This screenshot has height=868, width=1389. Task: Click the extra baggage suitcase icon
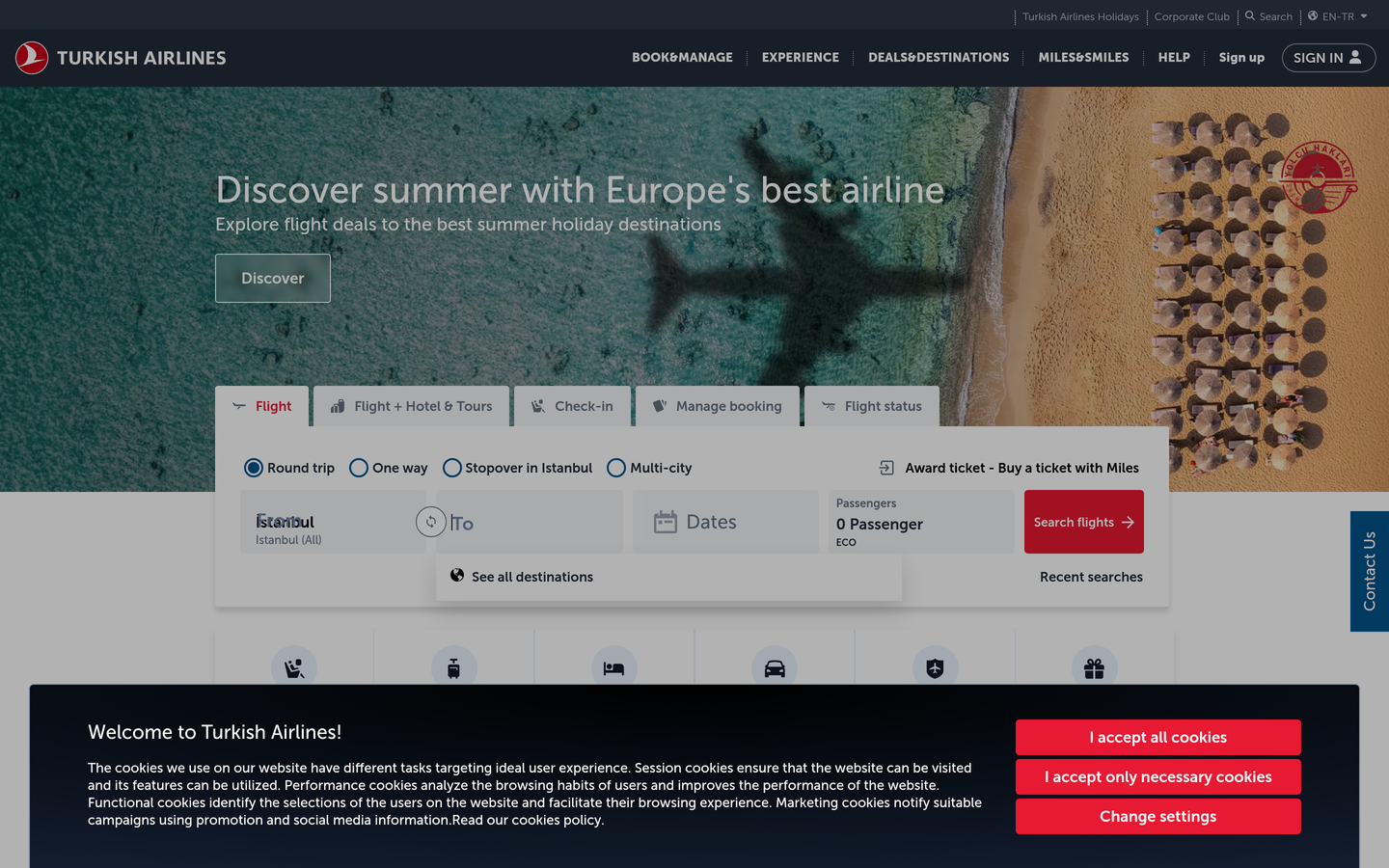(454, 667)
